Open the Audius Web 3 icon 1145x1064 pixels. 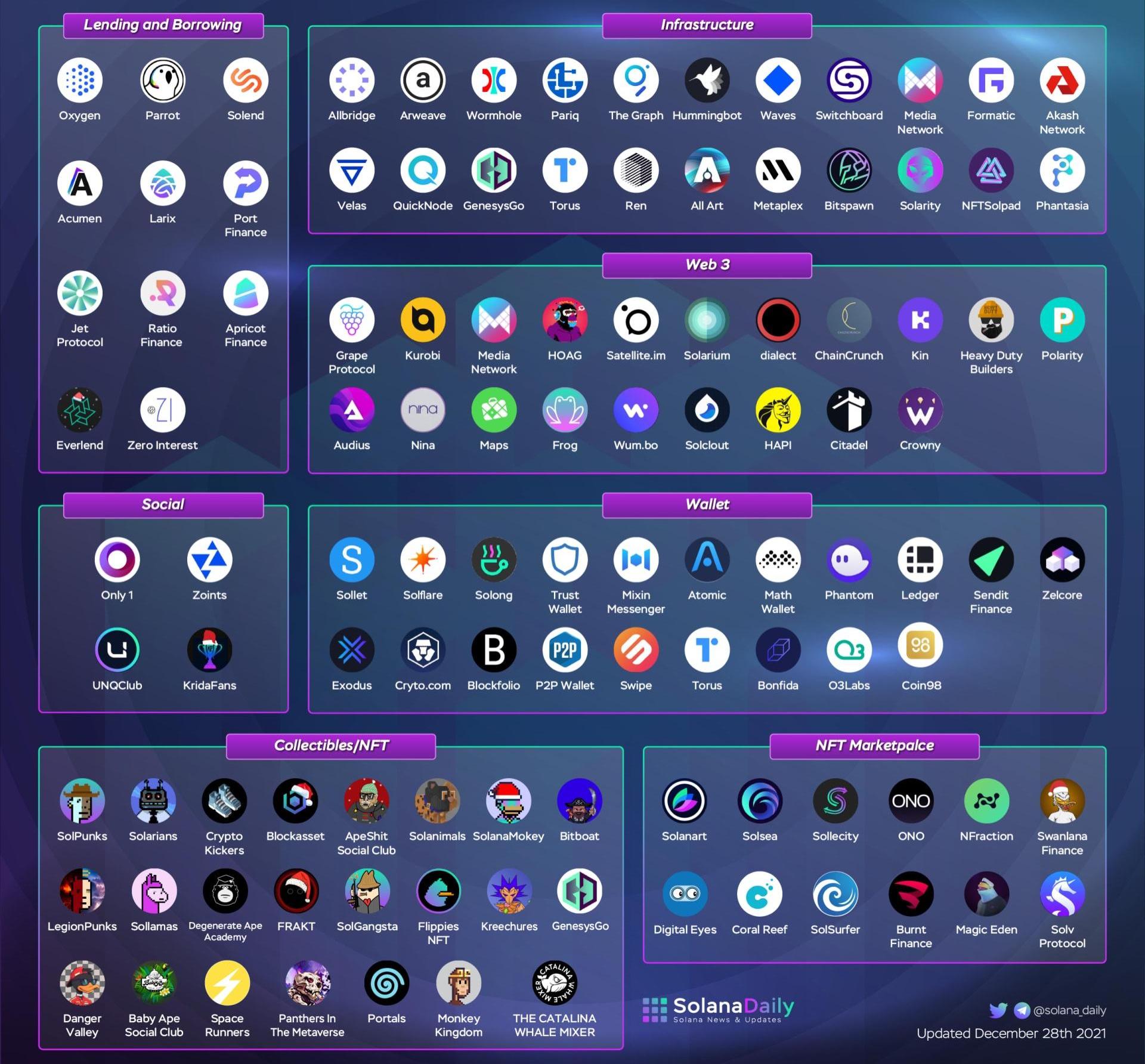click(351, 410)
